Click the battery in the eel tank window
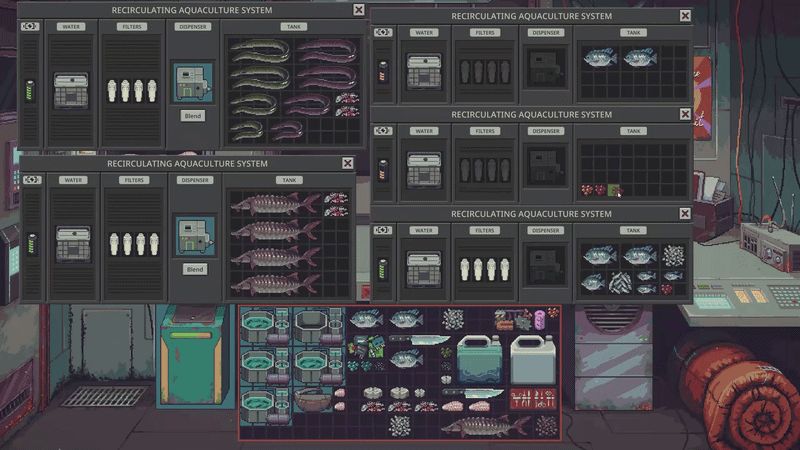Image resolution: width=800 pixels, height=450 pixels. tap(30, 91)
